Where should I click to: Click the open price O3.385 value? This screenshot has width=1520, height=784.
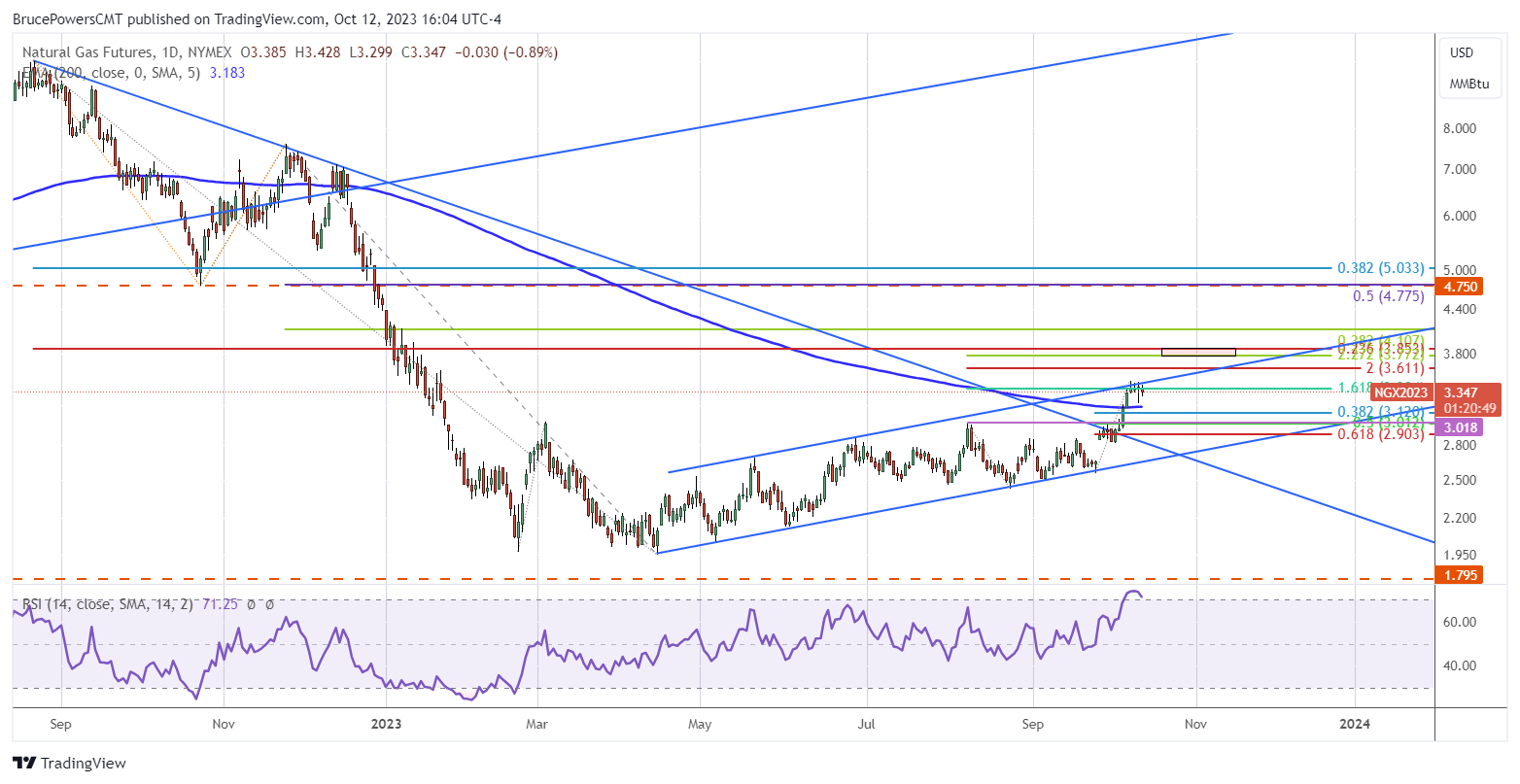coord(264,52)
